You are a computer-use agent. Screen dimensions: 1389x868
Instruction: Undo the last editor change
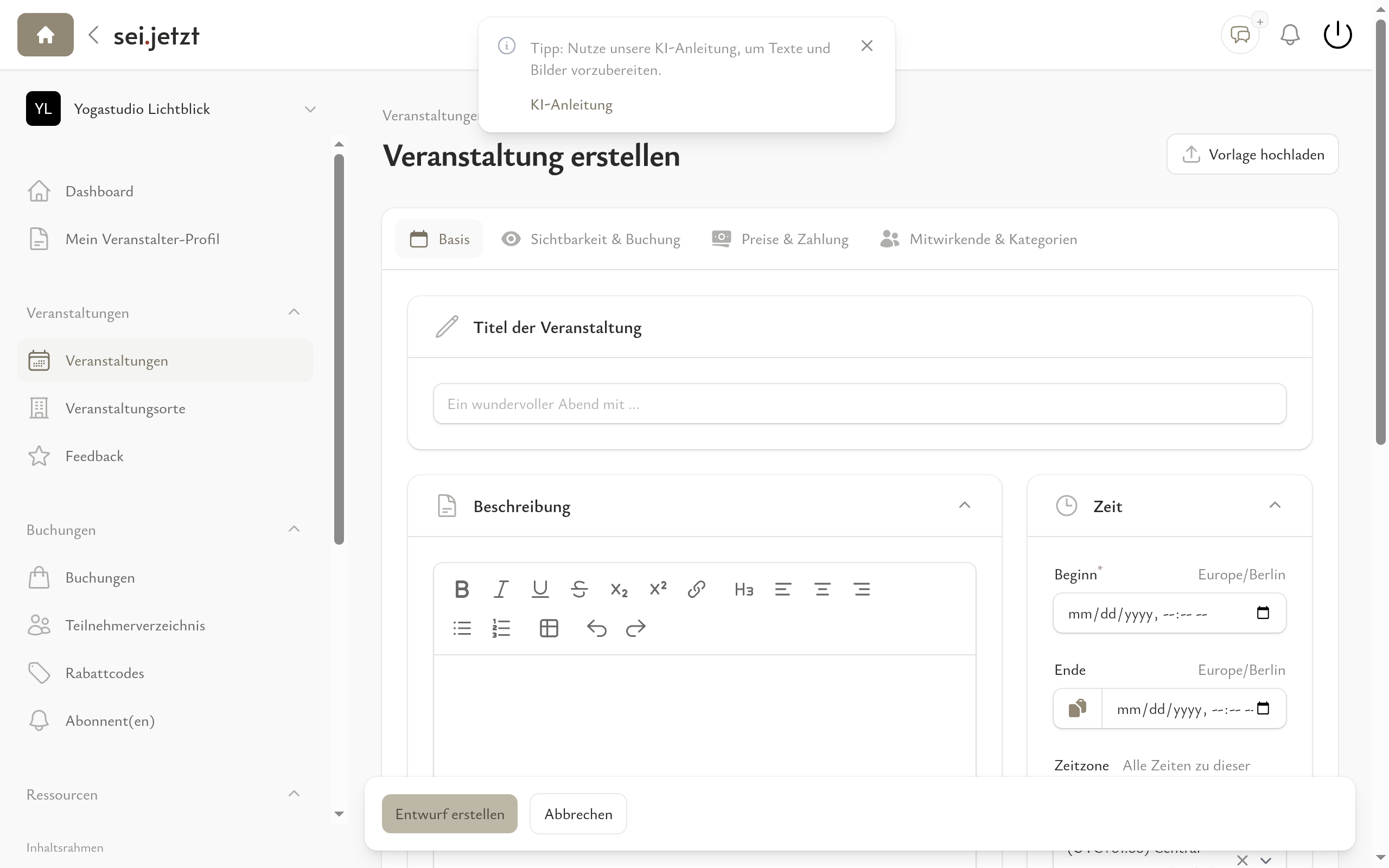pyautogui.click(x=597, y=628)
